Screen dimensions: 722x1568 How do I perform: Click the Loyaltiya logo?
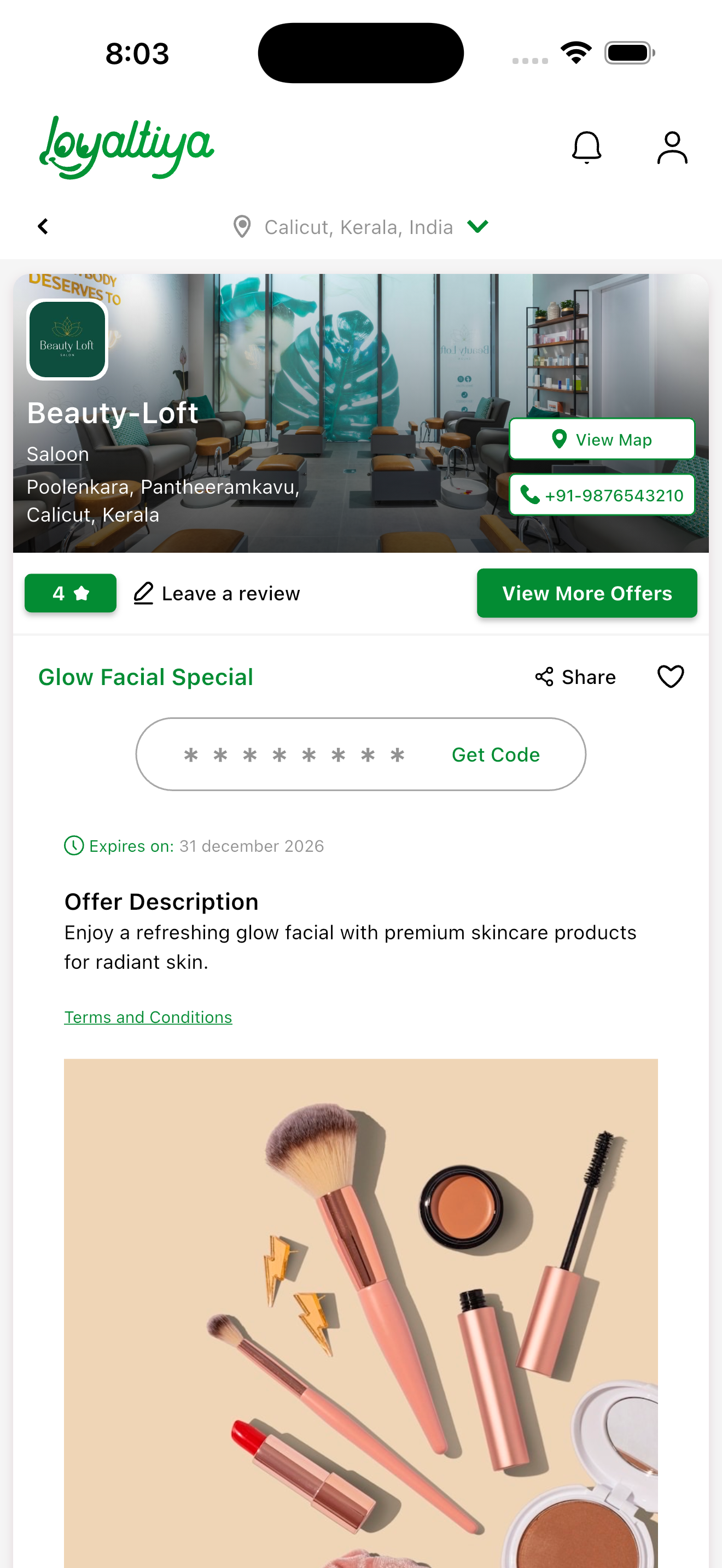[126, 147]
